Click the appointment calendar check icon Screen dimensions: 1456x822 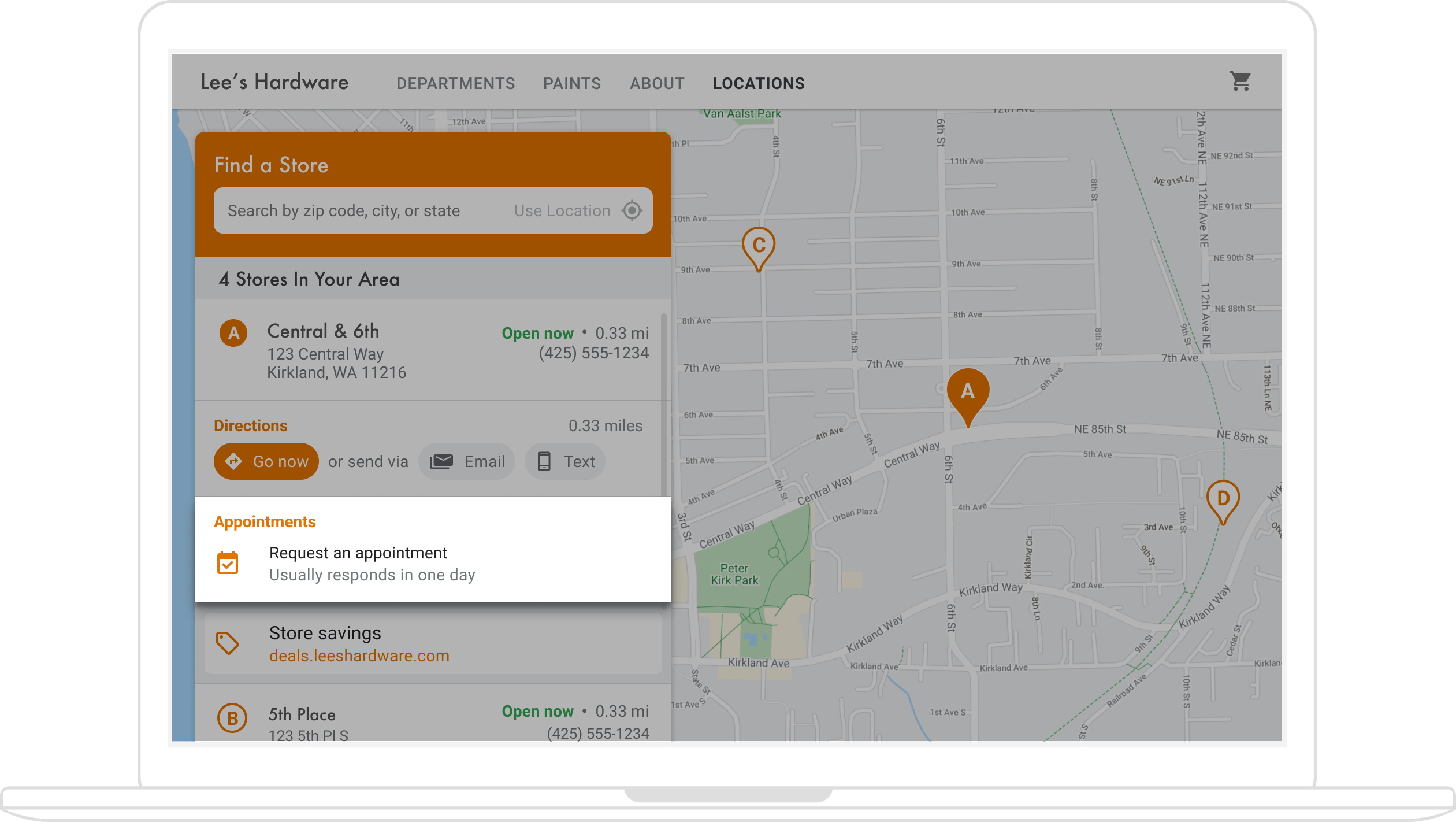(228, 563)
